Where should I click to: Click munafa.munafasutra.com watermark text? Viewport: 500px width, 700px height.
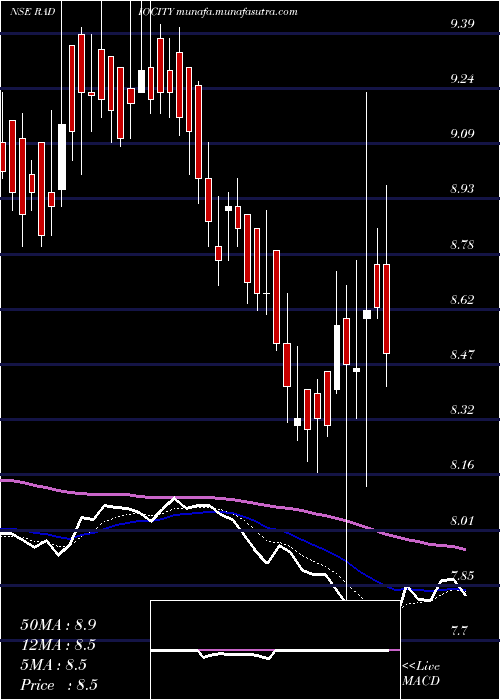pos(237,12)
